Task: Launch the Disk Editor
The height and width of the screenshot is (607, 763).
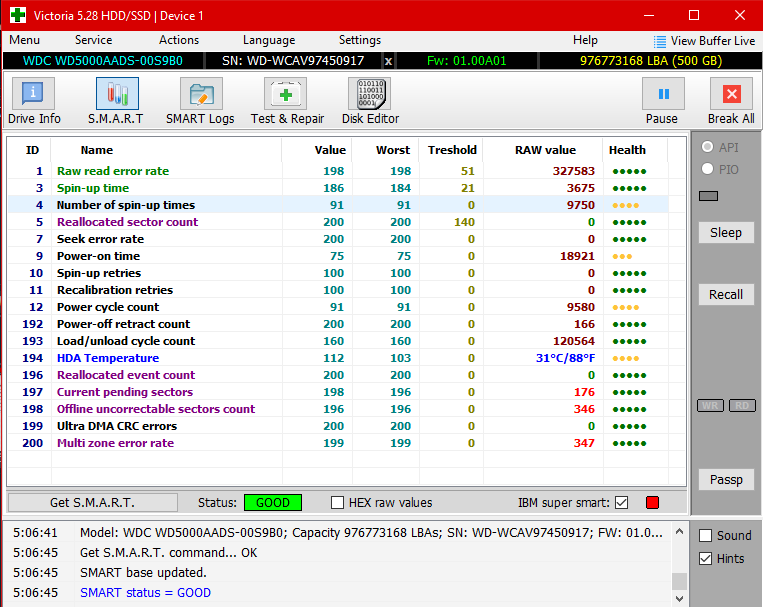Action: tap(370, 102)
